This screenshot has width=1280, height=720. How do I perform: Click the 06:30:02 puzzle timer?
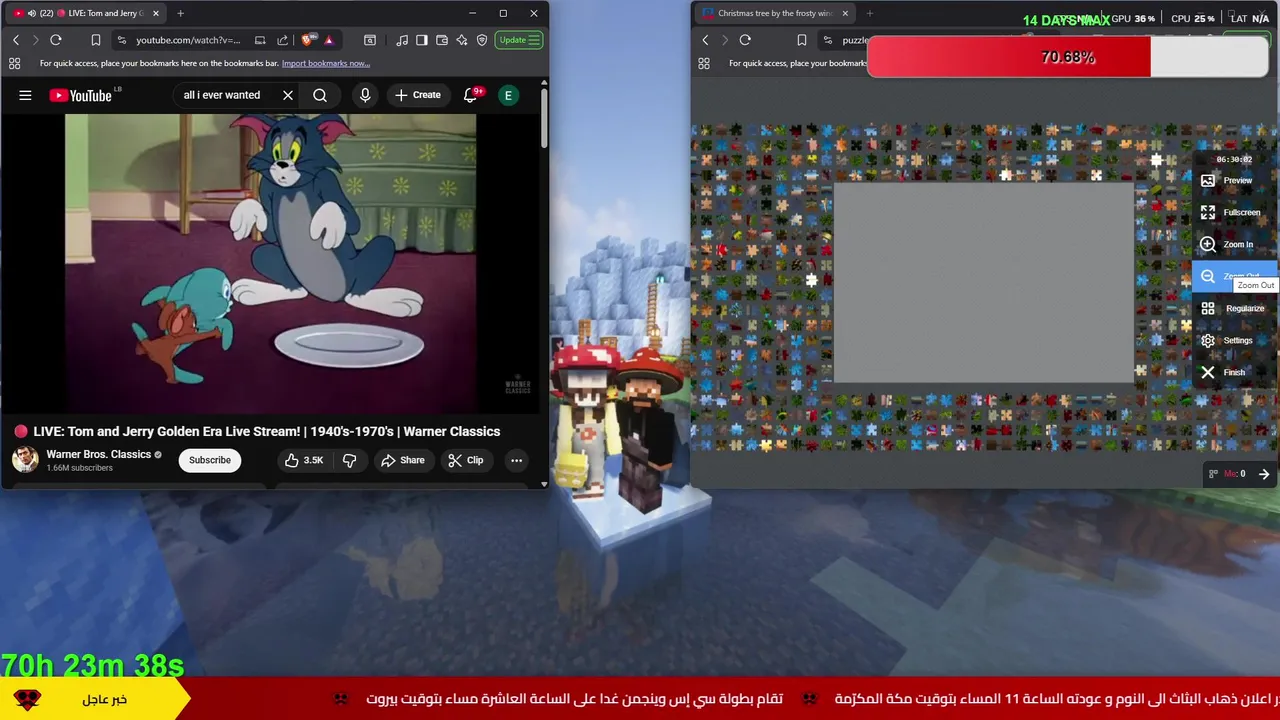(x=1234, y=159)
